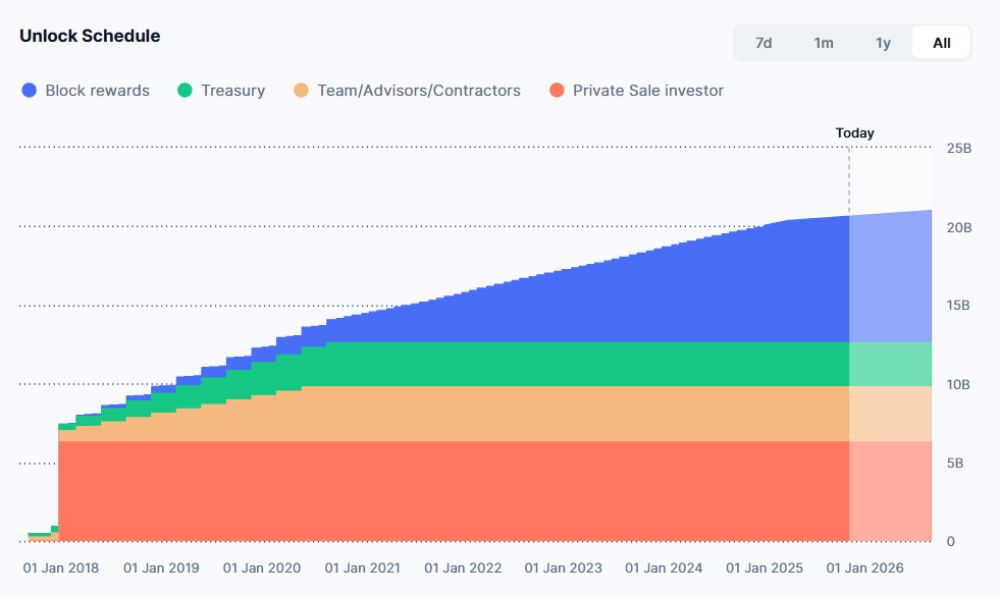Switch to the 1m time range

[823, 43]
